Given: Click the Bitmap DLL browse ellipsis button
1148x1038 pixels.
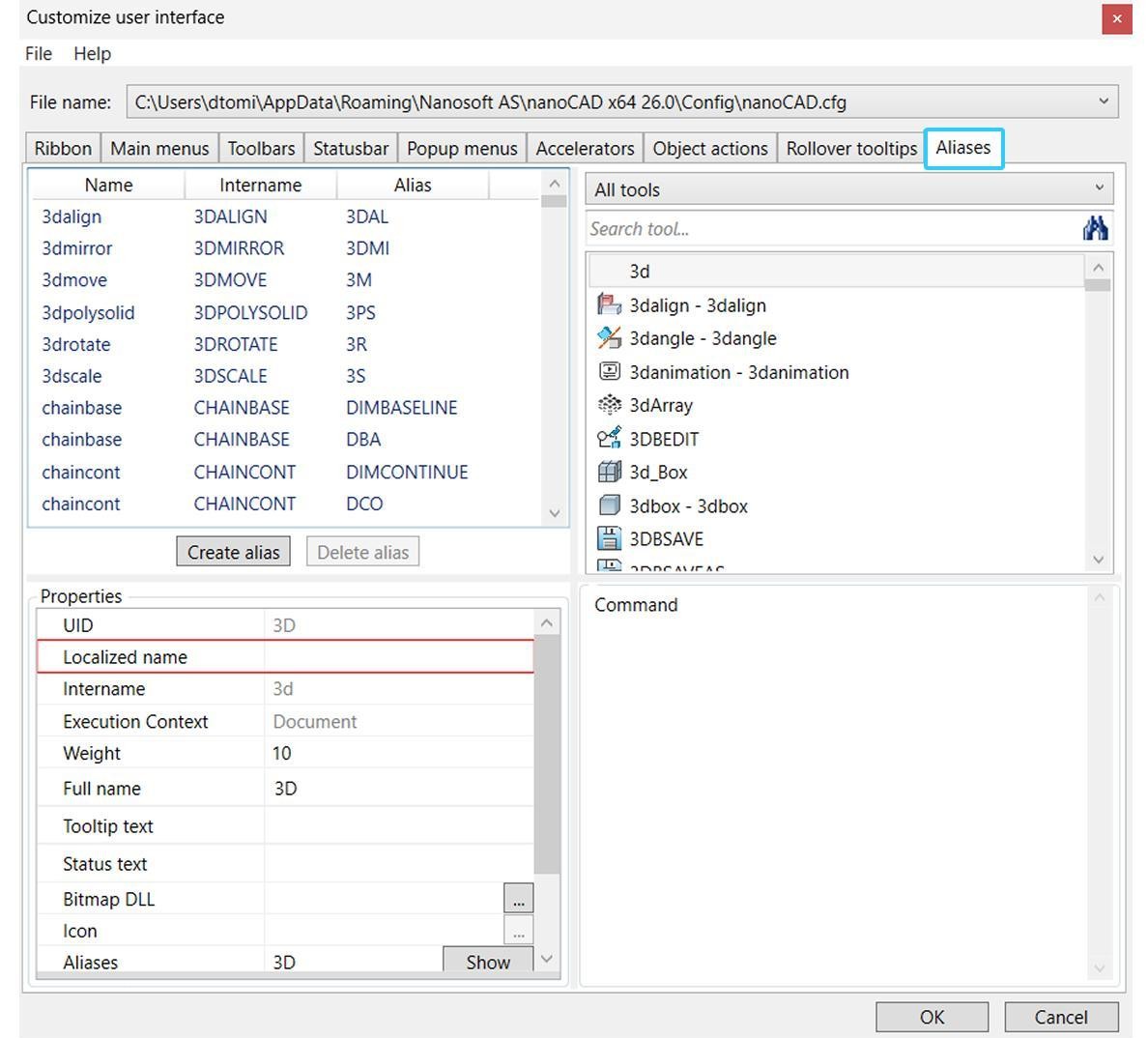Looking at the screenshot, I should coord(518,898).
